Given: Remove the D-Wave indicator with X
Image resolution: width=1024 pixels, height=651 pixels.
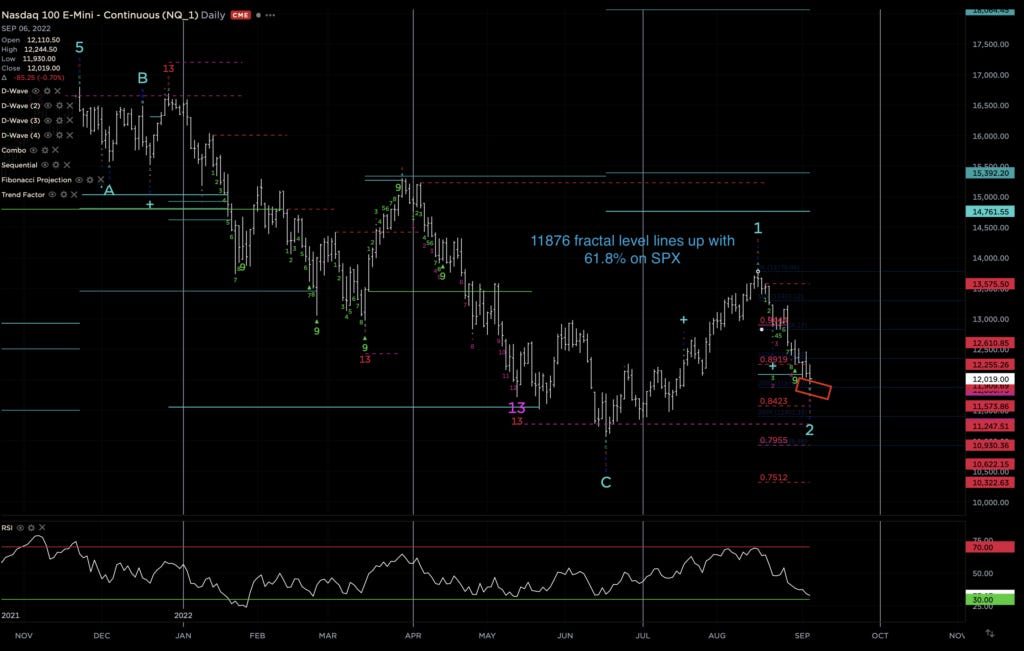Looking at the screenshot, I should point(57,91).
